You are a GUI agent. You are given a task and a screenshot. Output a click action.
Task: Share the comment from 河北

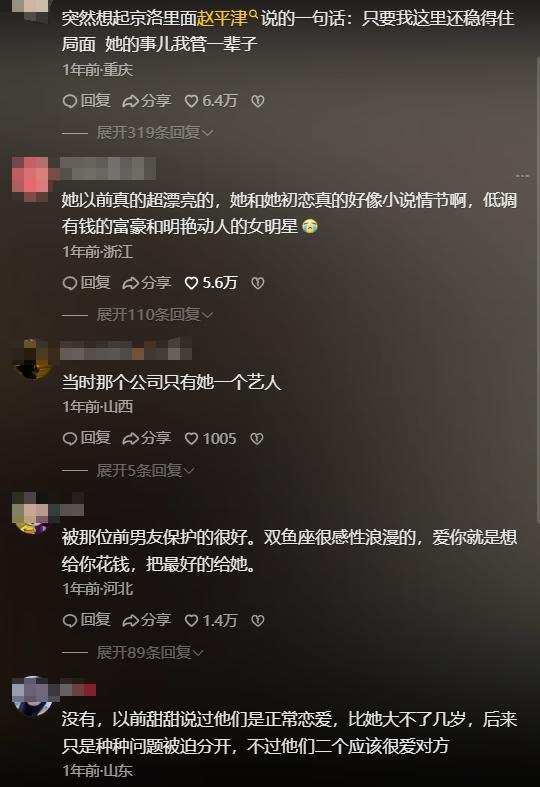[147, 621]
